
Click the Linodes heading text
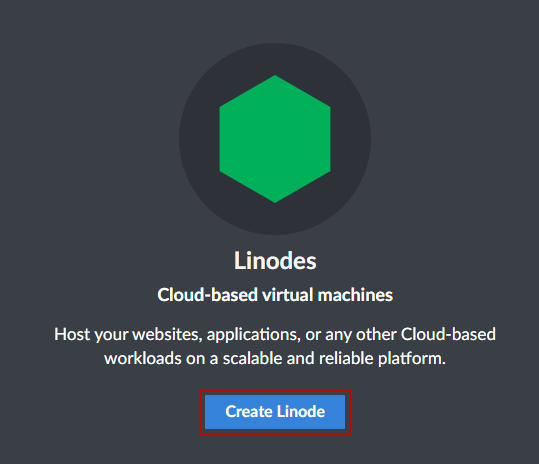[275, 261]
